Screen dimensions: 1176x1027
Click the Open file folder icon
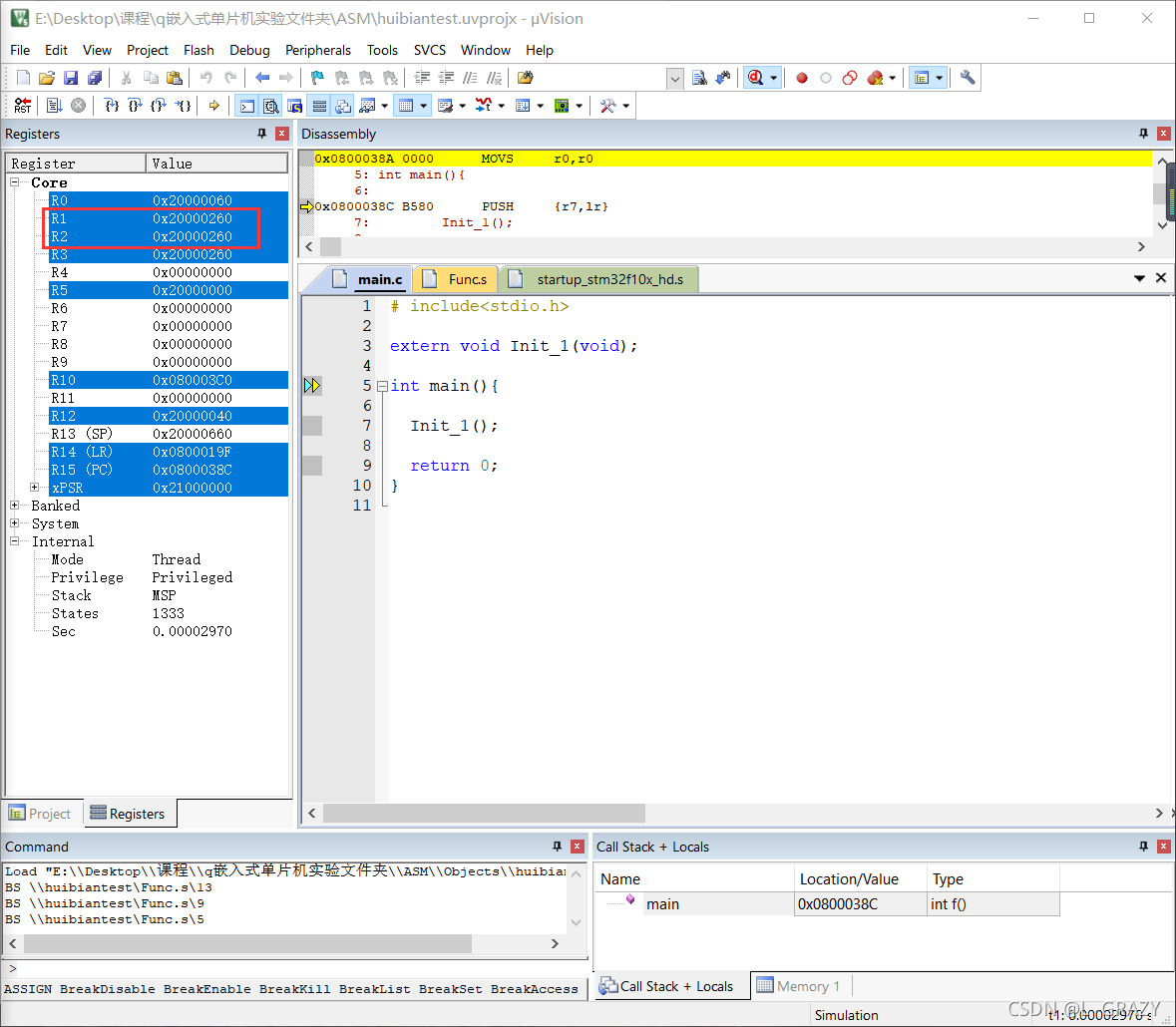pos(47,77)
